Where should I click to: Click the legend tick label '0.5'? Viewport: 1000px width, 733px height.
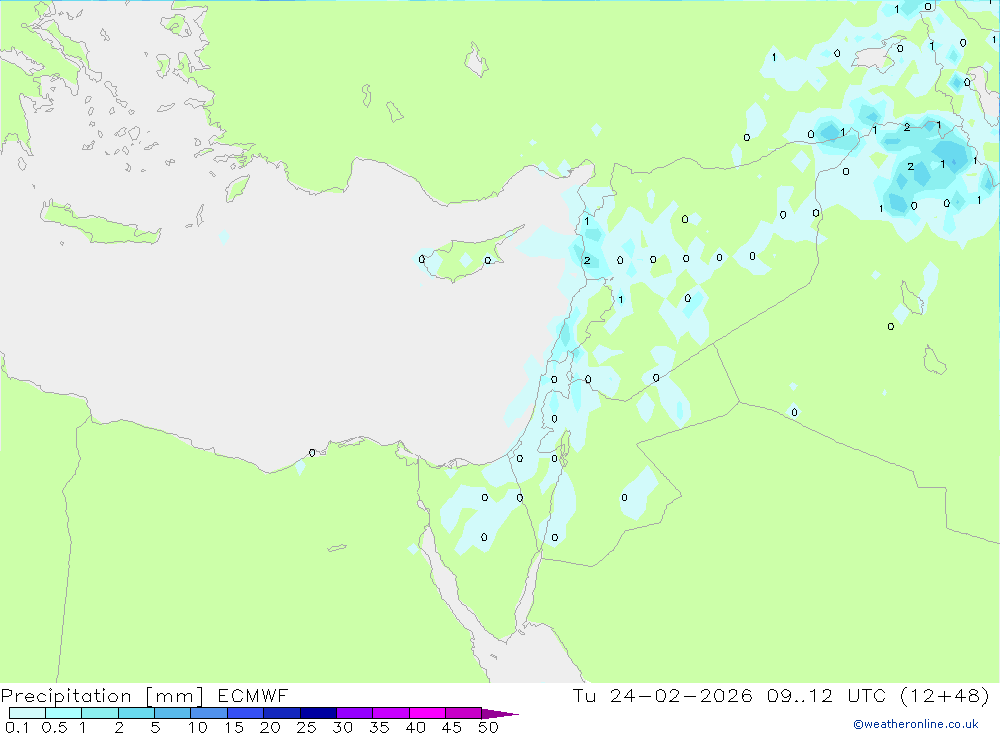pos(54,727)
